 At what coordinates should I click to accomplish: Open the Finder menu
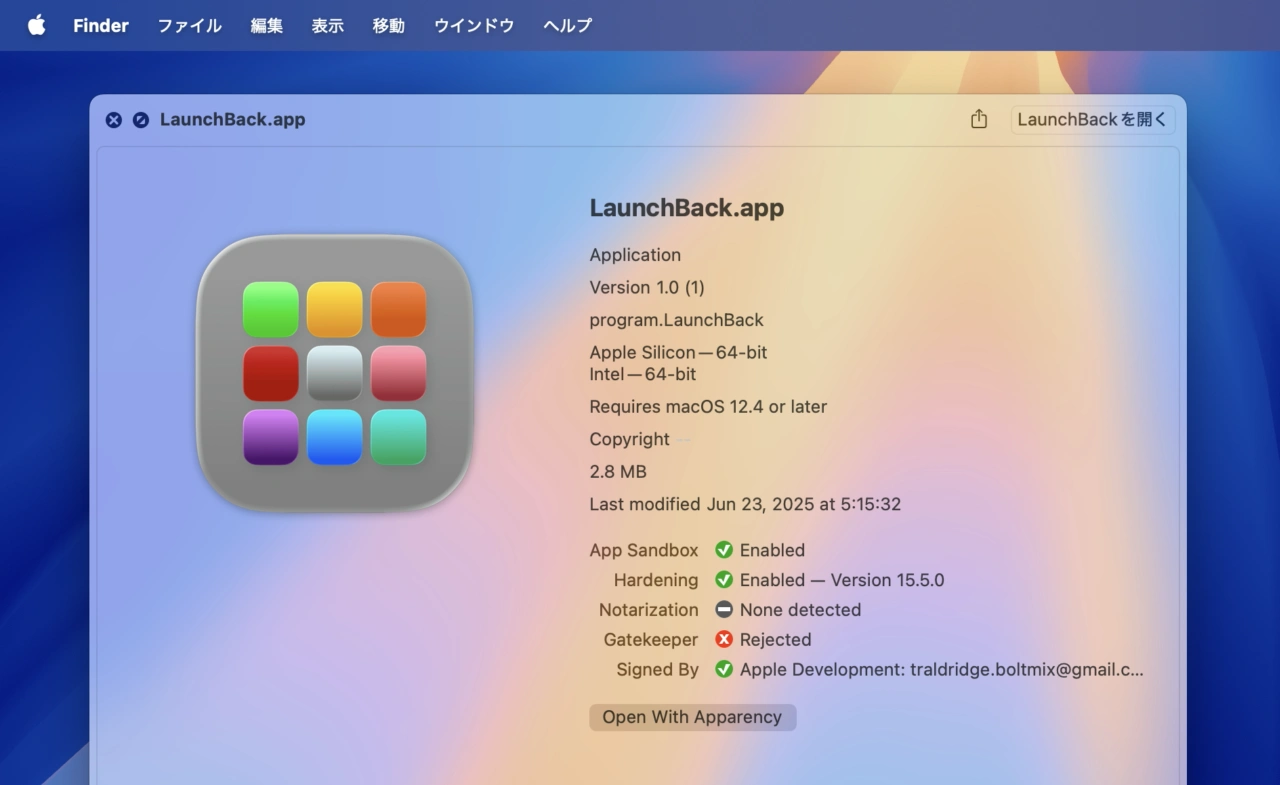coord(101,26)
